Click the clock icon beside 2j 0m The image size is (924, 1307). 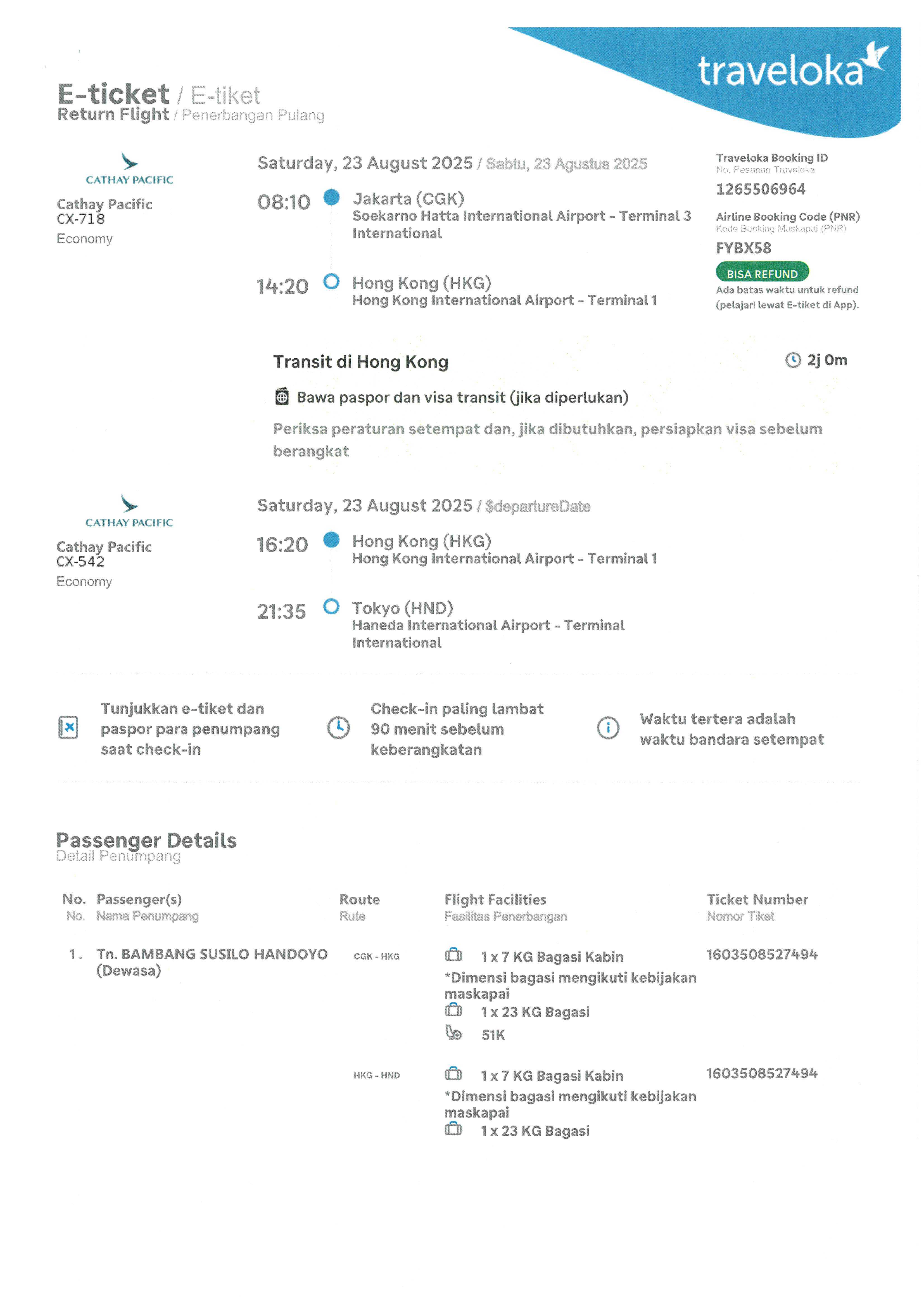tap(793, 360)
